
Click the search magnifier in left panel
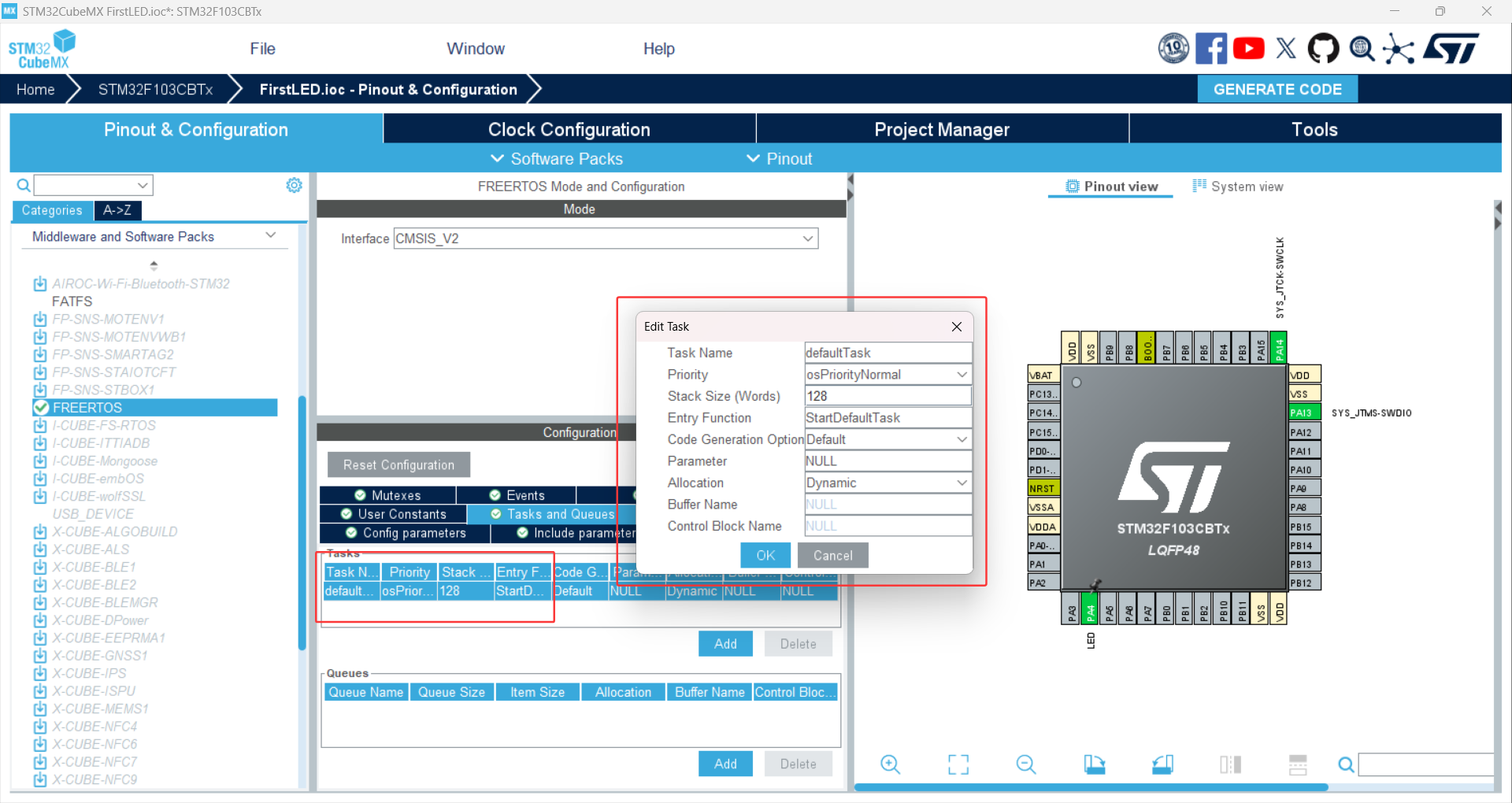pyautogui.click(x=24, y=186)
